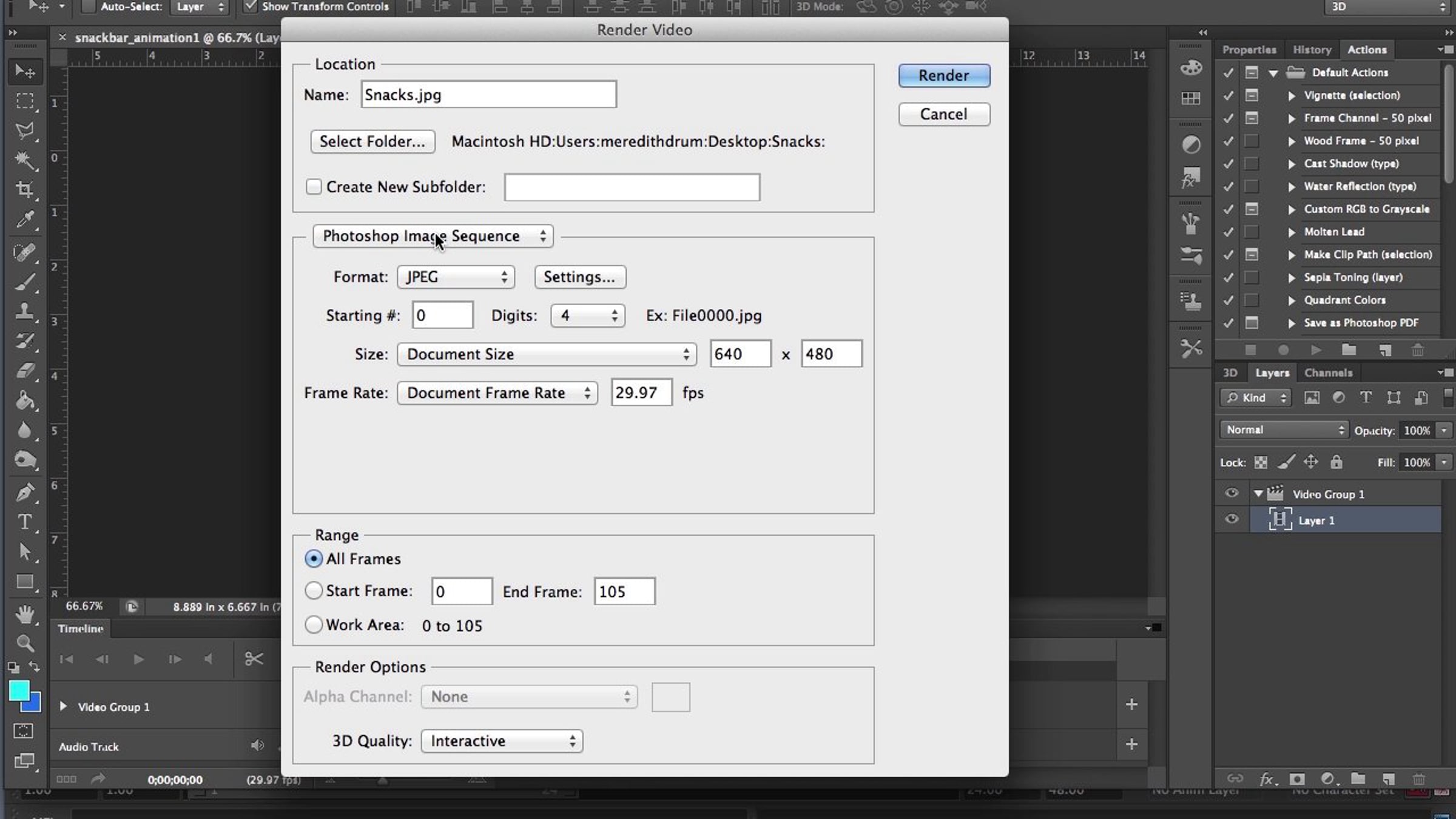
Task: Select the Hand tool
Action: tap(24, 614)
